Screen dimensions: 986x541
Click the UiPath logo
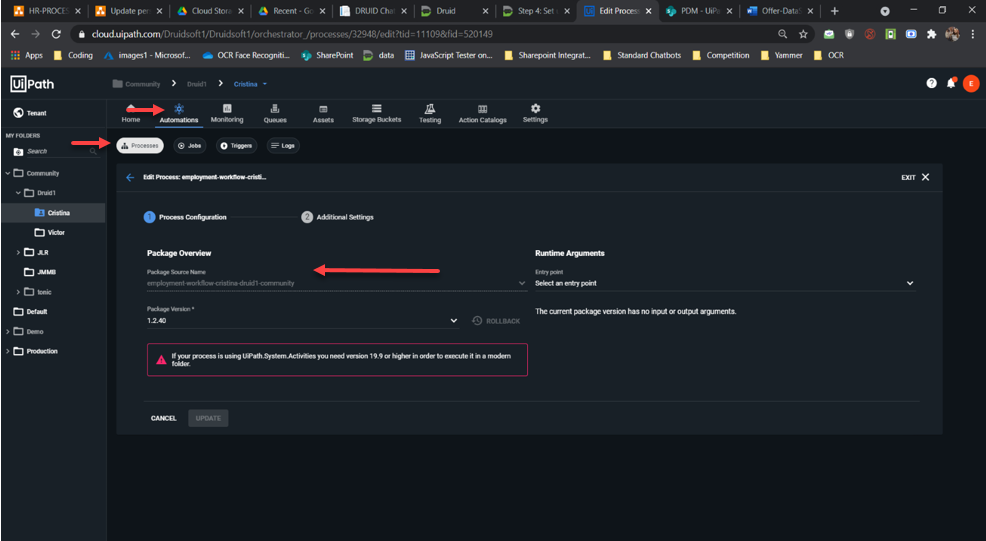(x=32, y=84)
